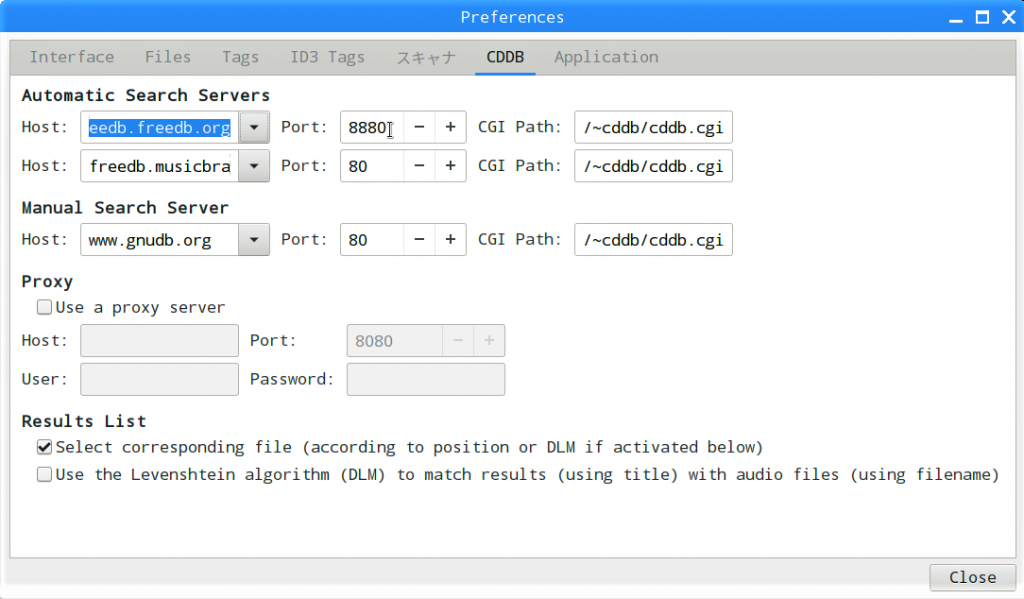This screenshot has width=1024, height=599.
Task: Click the first server's CGI Path field
Action: coord(653,128)
